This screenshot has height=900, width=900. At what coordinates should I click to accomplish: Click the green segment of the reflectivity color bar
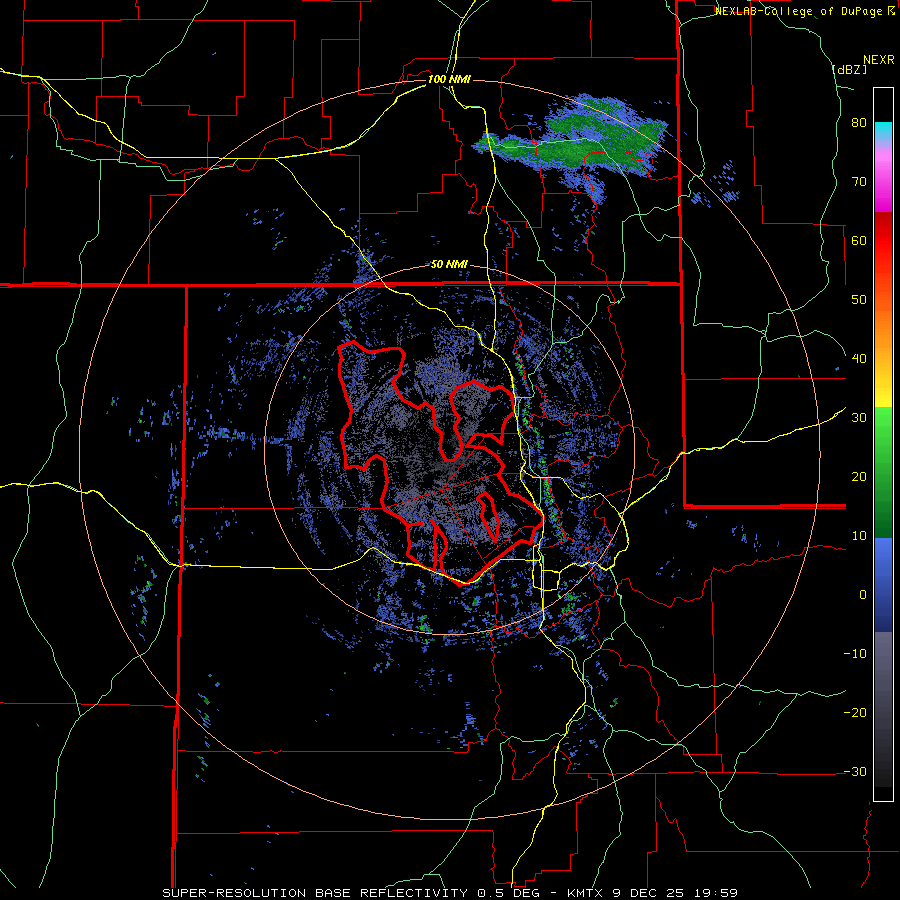coord(883,472)
